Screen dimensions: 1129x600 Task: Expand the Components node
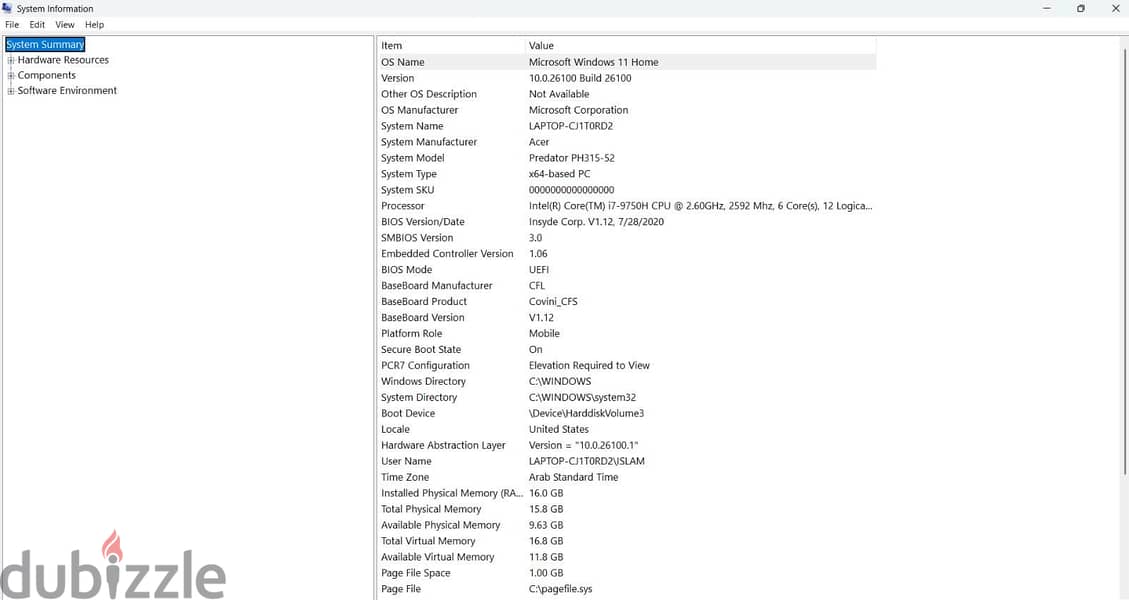coord(11,76)
